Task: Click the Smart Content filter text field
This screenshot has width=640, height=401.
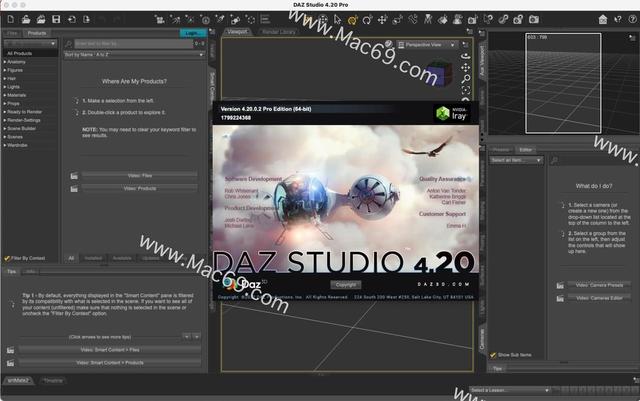Action: click(133, 43)
